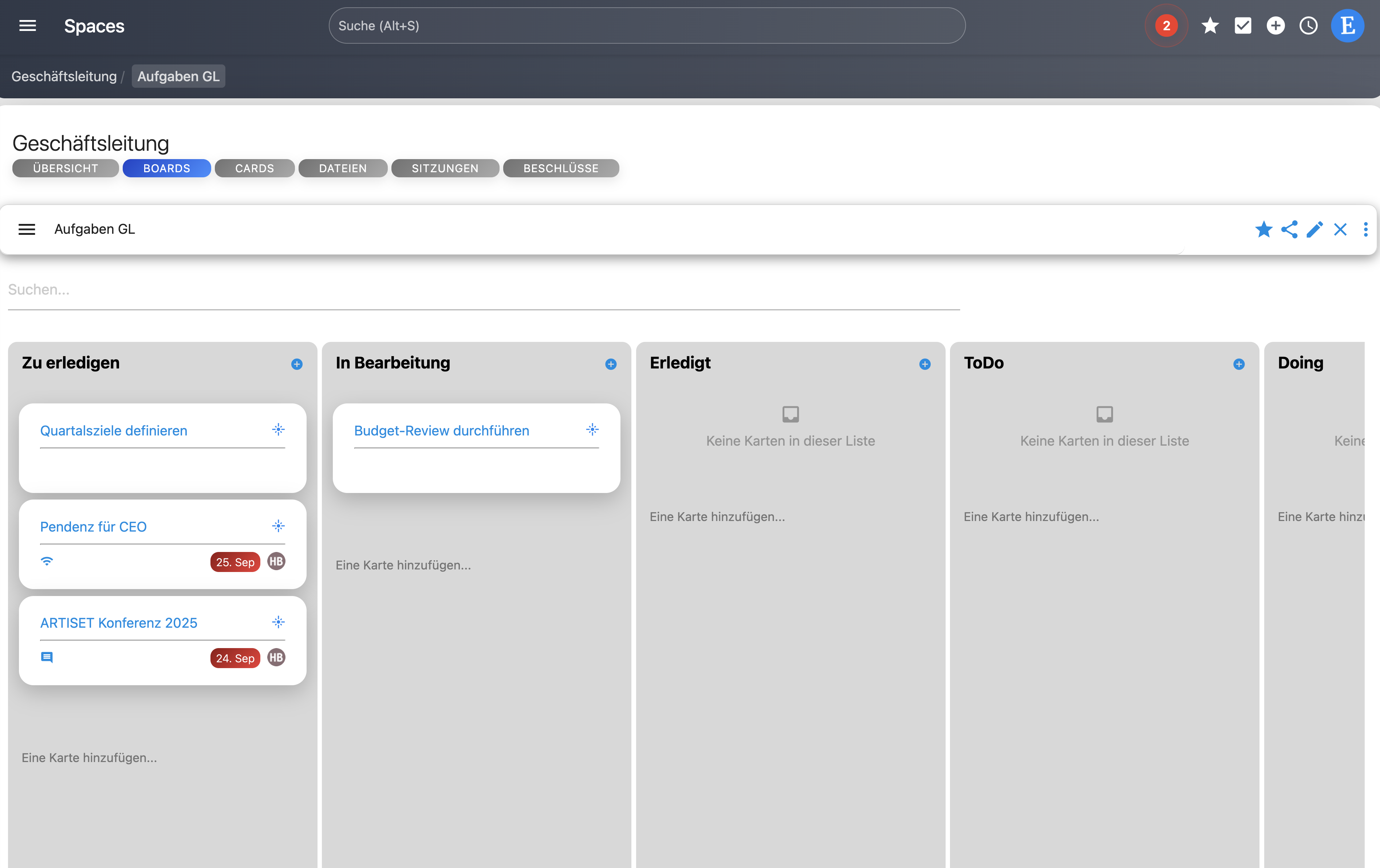Screen dimensions: 1380x868
Task: Open recent history clock icon
Action: pyautogui.click(x=1308, y=26)
